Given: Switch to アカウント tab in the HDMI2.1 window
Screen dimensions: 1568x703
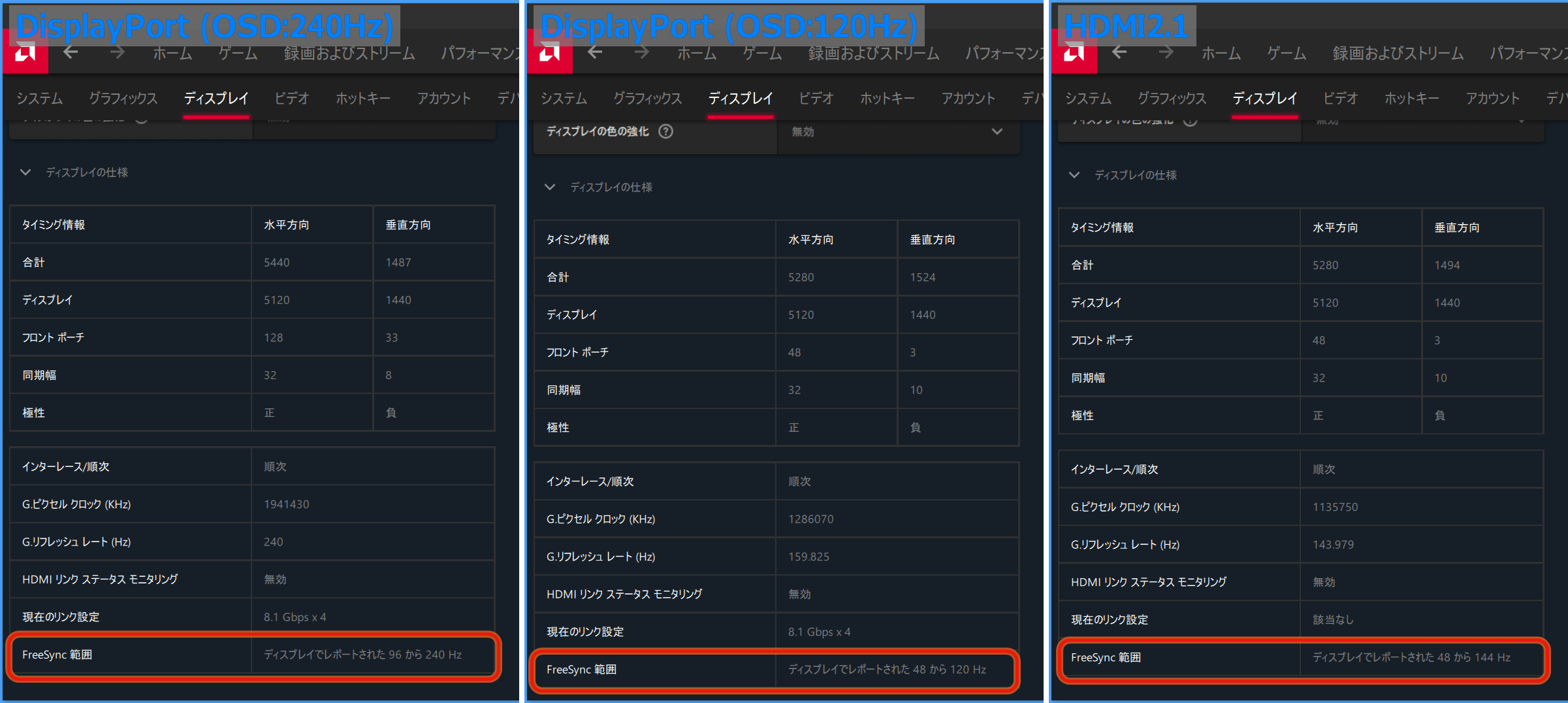Looking at the screenshot, I should (1493, 99).
